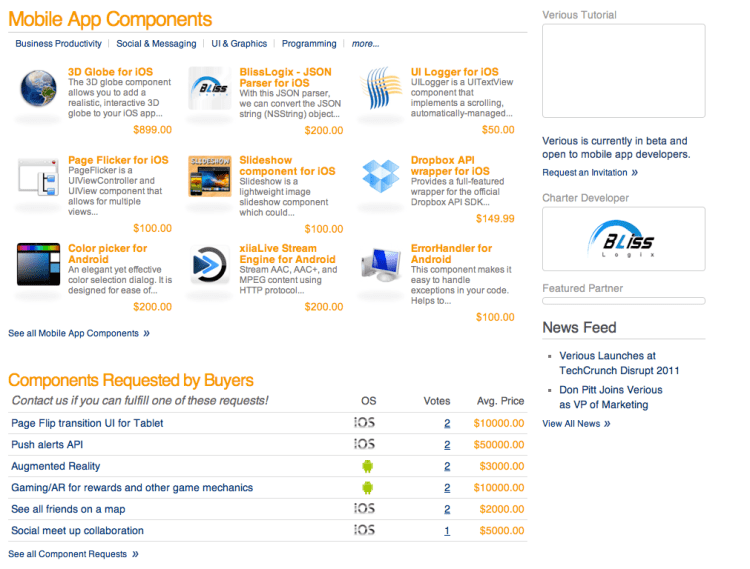Viewport: 750px width, 569px height.
Task: Click the Verious Tutorial video box
Action: (623, 71)
